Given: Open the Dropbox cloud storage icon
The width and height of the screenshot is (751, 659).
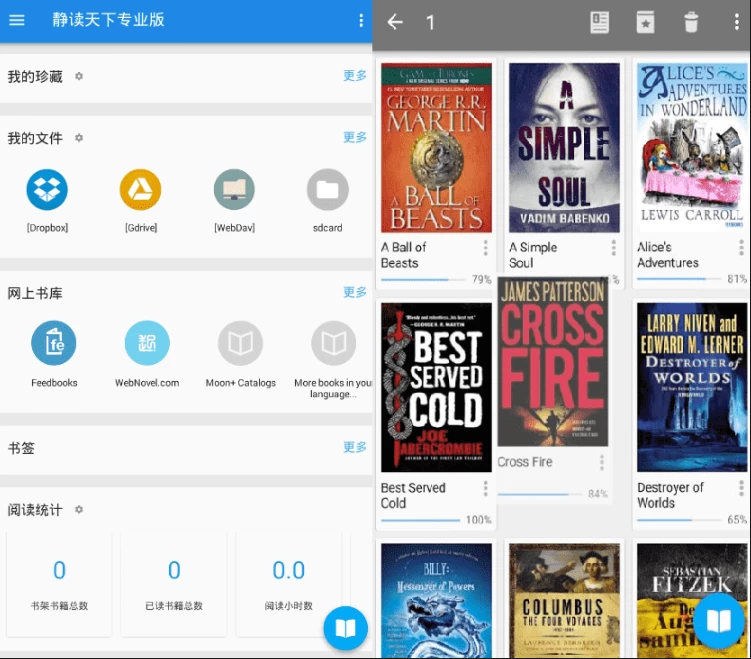Looking at the screenshot, I should [47, 190].
